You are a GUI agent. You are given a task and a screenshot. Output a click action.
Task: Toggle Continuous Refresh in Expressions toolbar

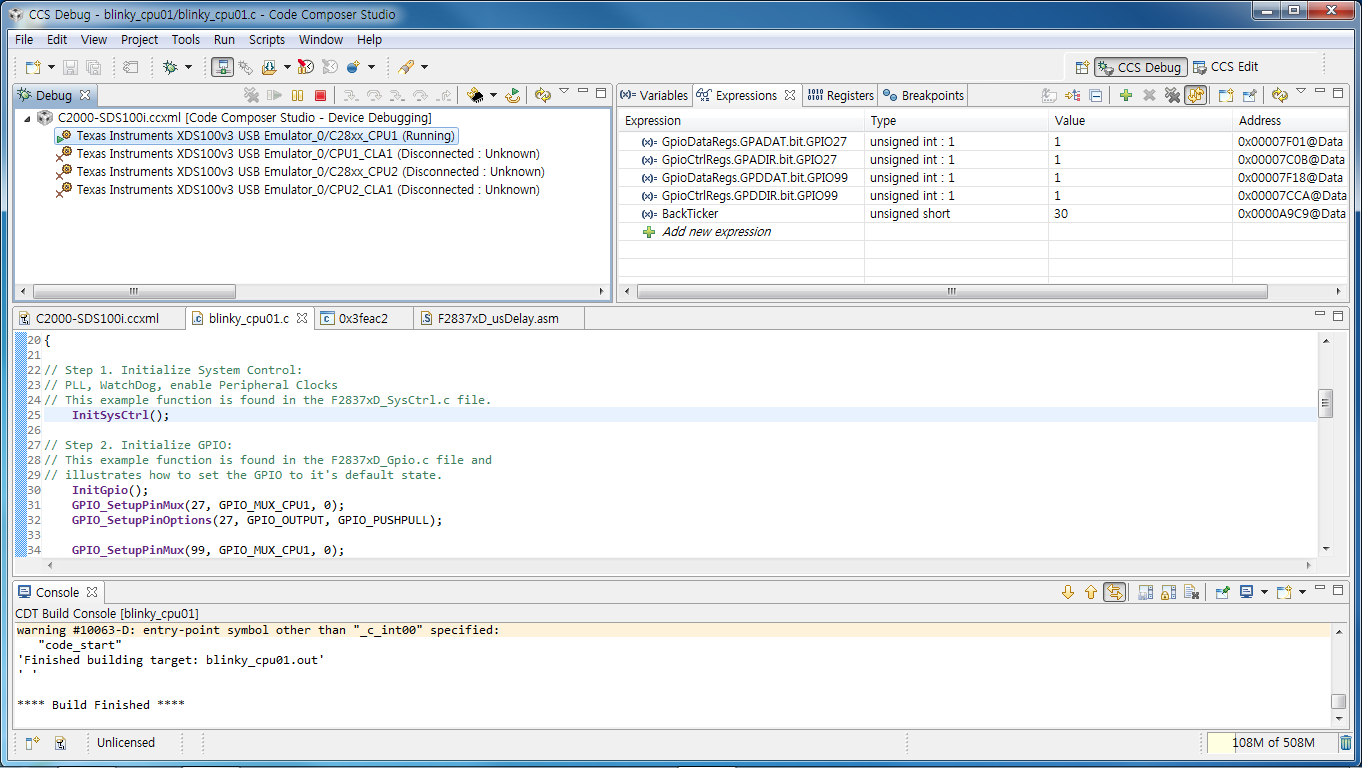[x=1196, y=95]
